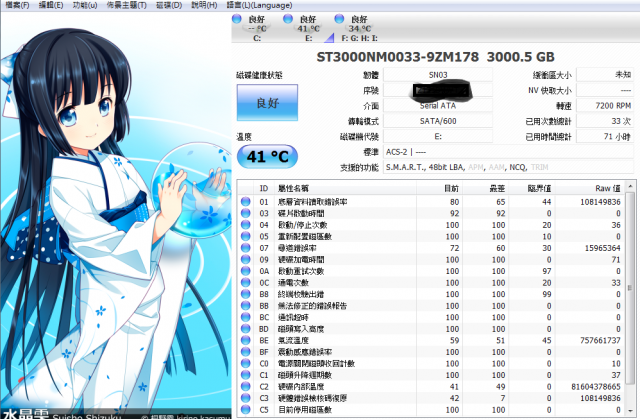Screen dimensions: 640x419
Task: Click status icon for attribute BD
Action: click(245, 328)
